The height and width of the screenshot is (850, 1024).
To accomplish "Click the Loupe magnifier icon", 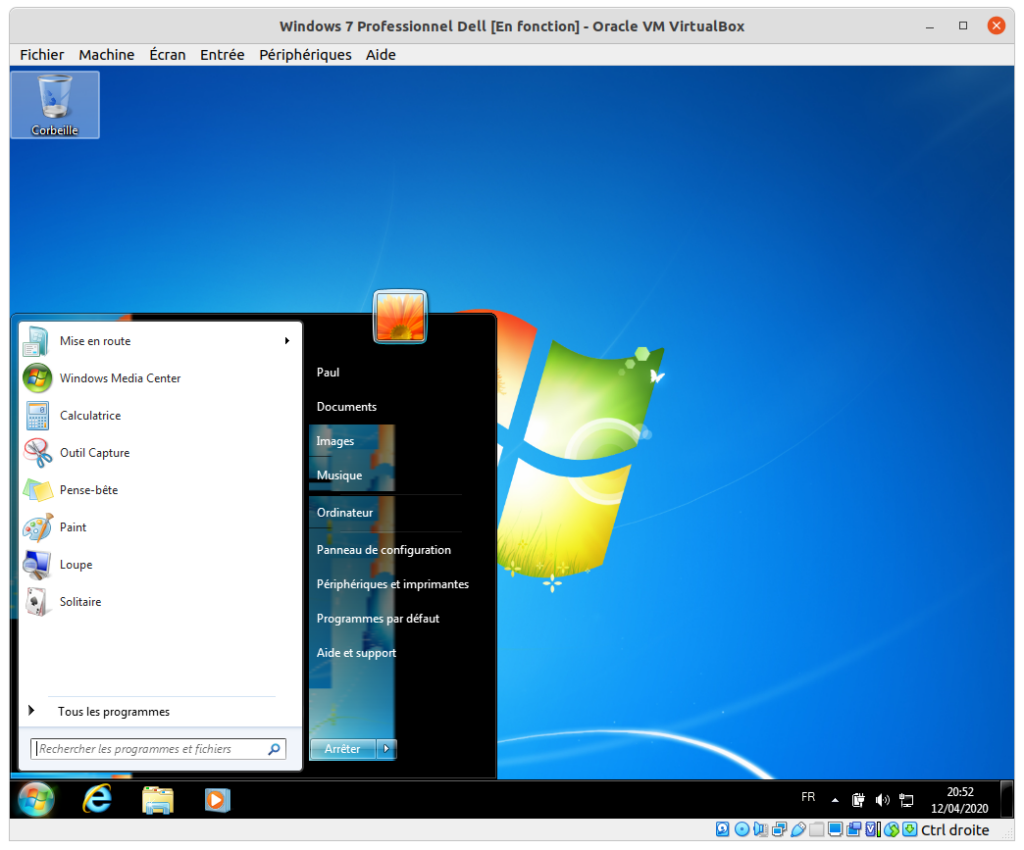I will tap(38, 565).
